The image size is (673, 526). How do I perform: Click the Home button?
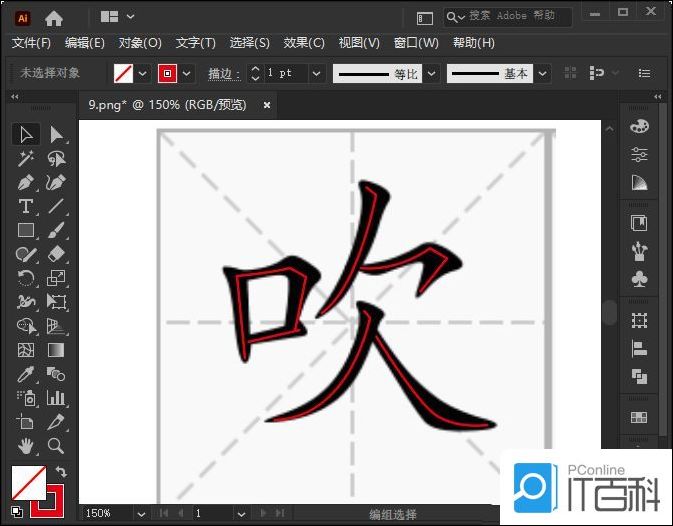[x=54, y=17]
